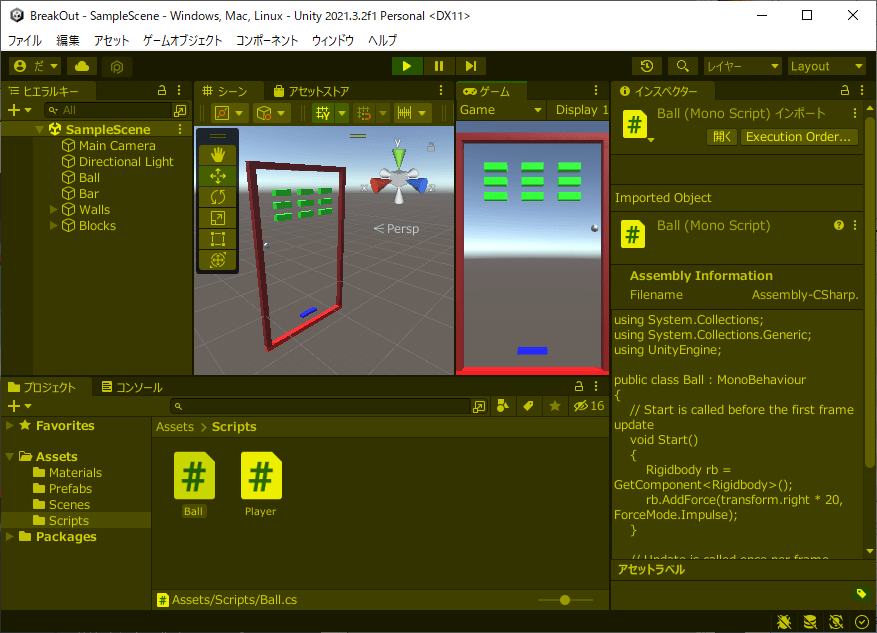This screenshot has height=633, width=877.
Task: Click the asset label tag icon
Action: [x=861, y=593]
